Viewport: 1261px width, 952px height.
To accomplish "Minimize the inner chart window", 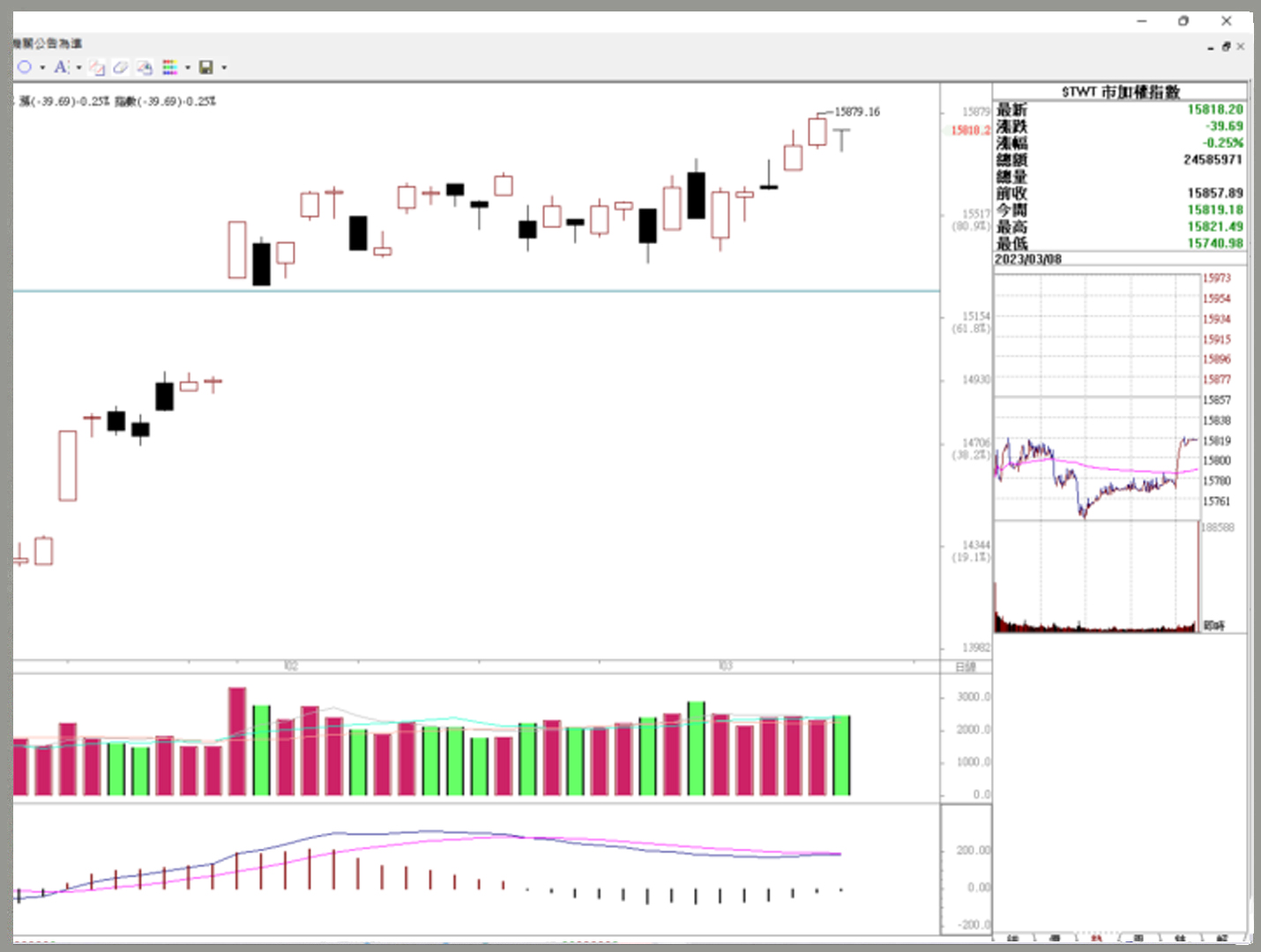I will coord(1211,47).
